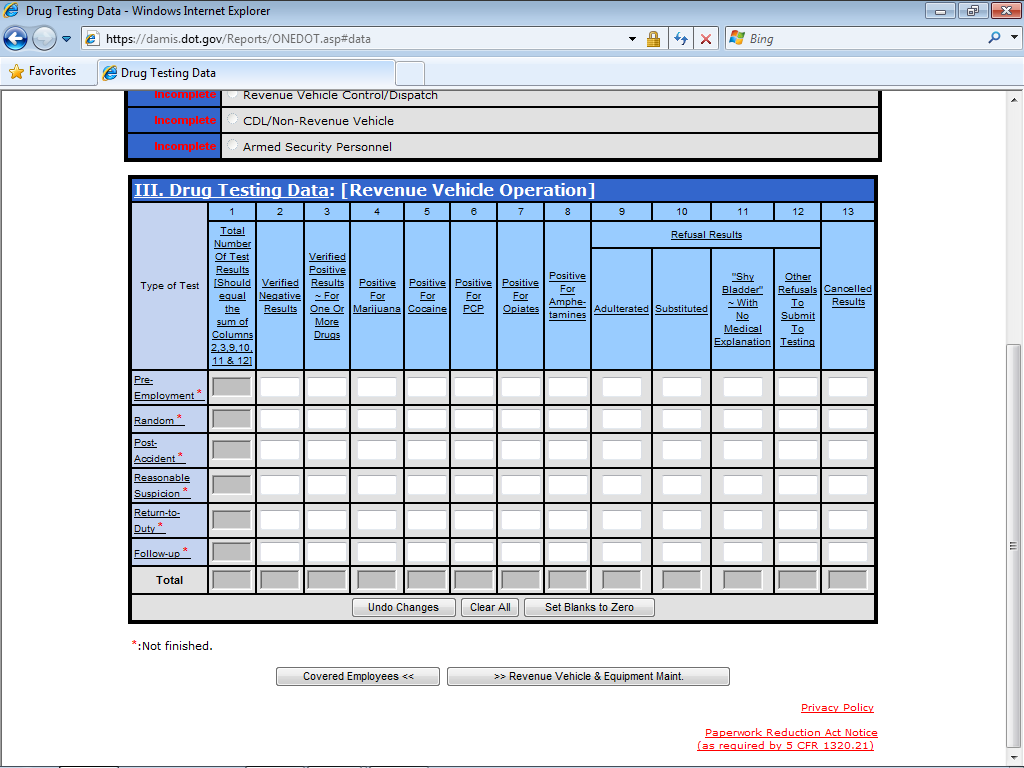The height and width of the screenshot is (768, 1024).
Task: Expand the address bar URL dropdown
Action: tap(632, 39)
